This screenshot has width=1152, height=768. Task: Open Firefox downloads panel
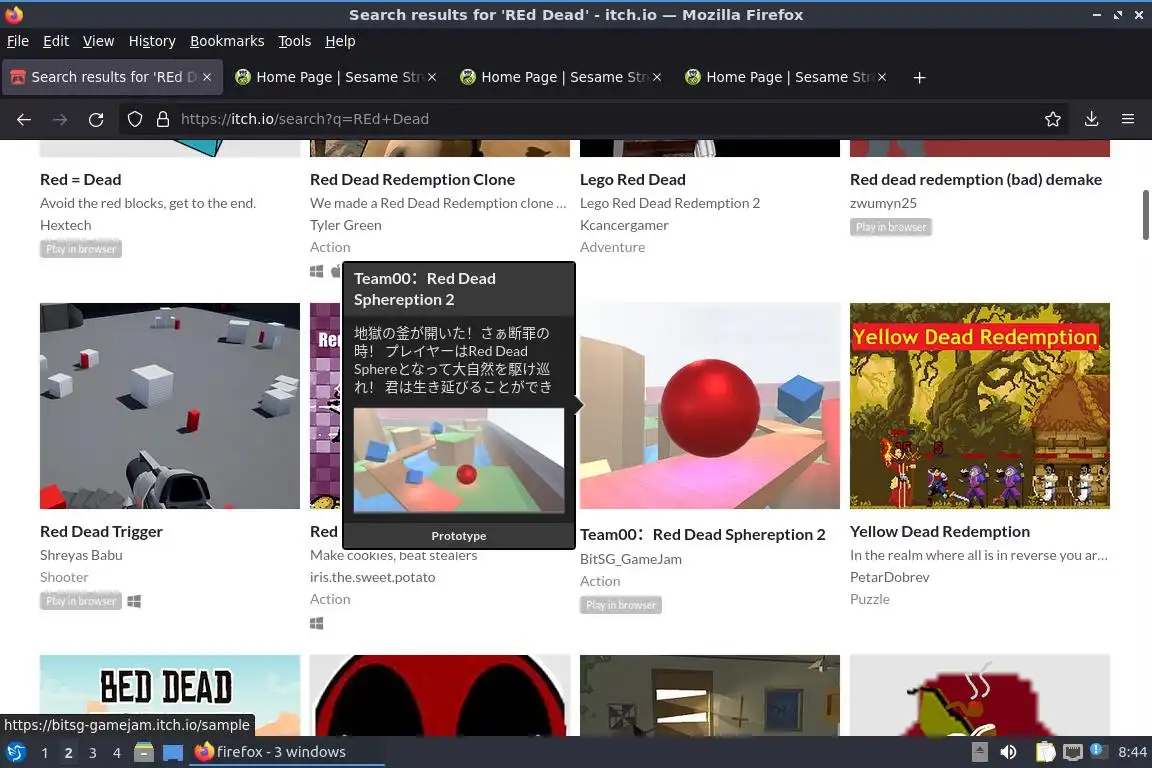click(x=1091, y=119)
